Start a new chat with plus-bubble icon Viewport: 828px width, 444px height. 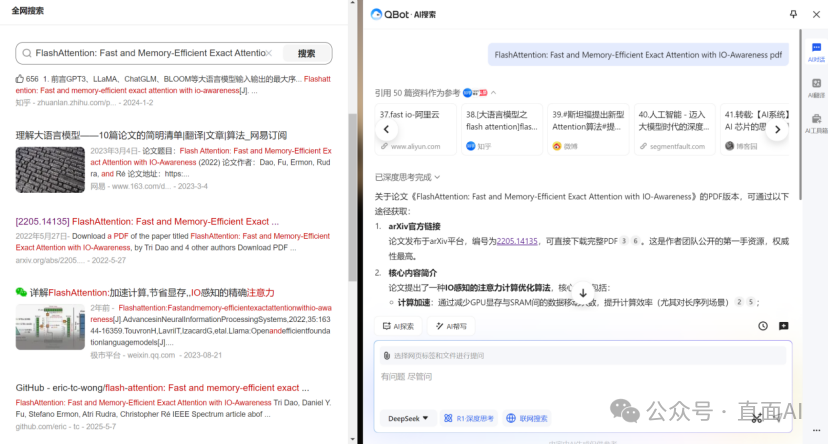tap(784, 326)
